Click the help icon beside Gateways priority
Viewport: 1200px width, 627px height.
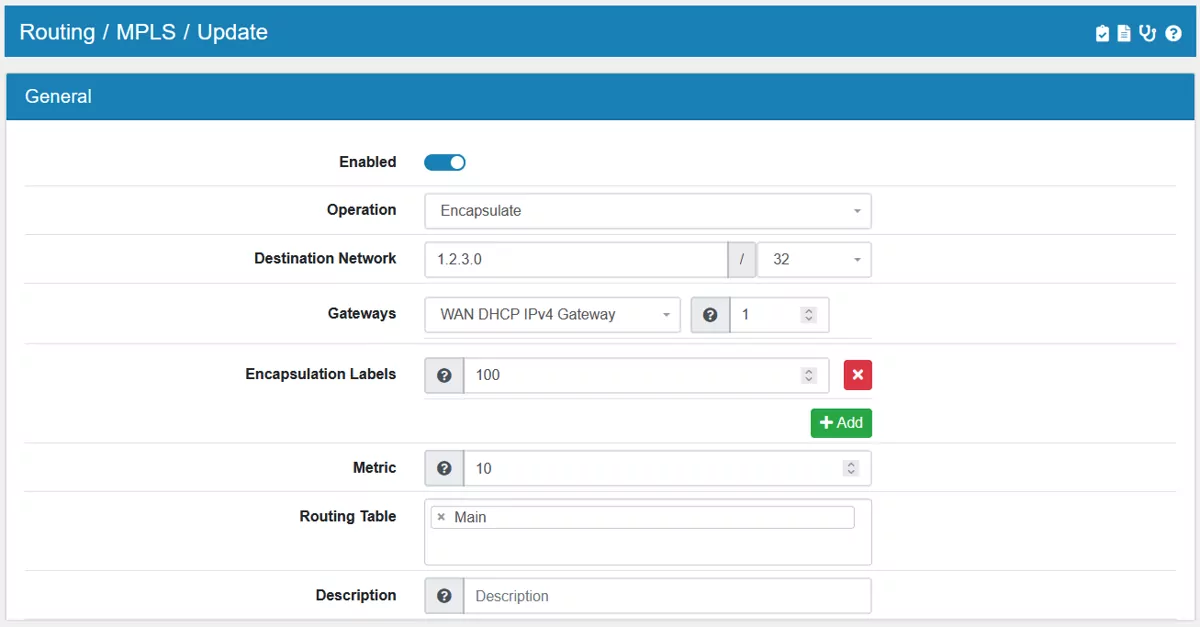(710, 314)
